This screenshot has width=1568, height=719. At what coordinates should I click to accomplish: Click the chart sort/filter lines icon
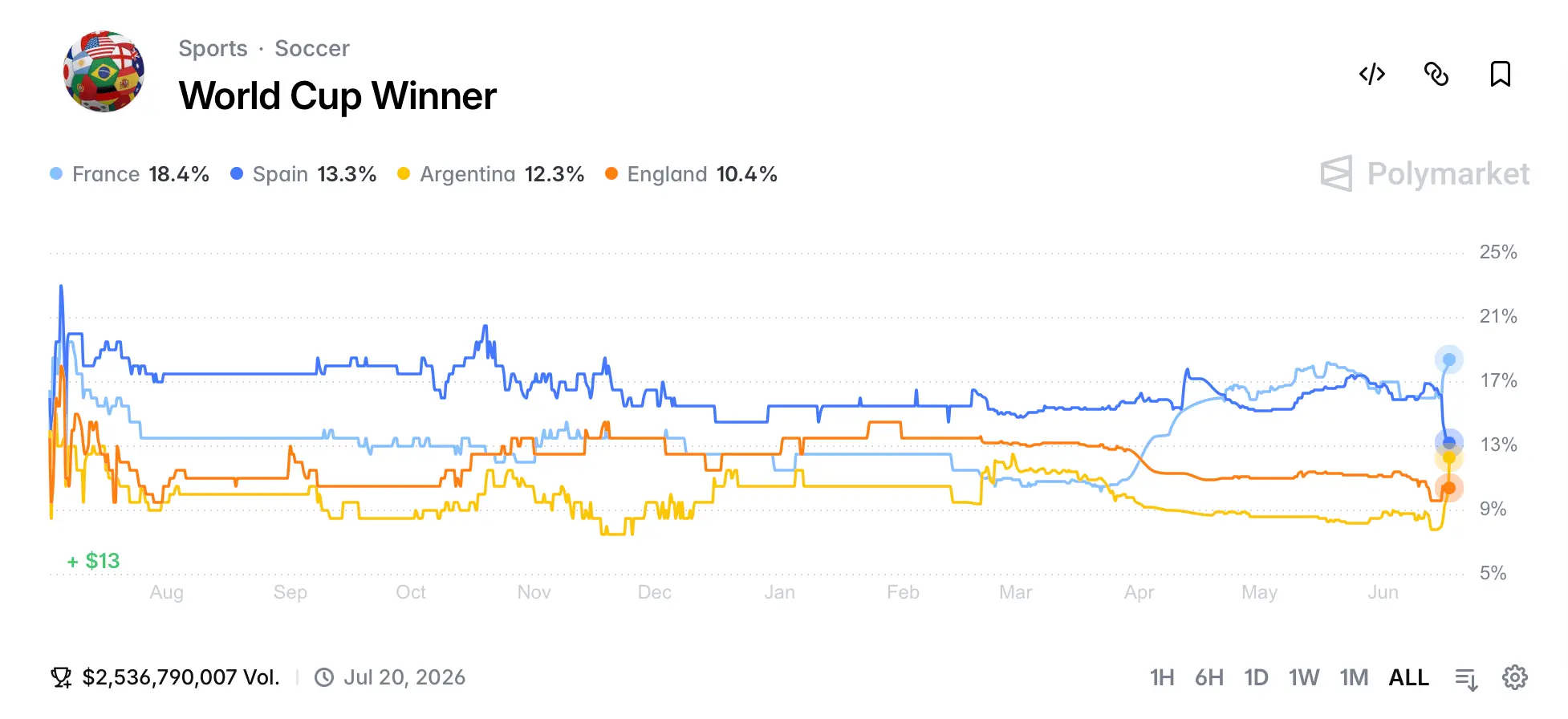pos(1467,679)
